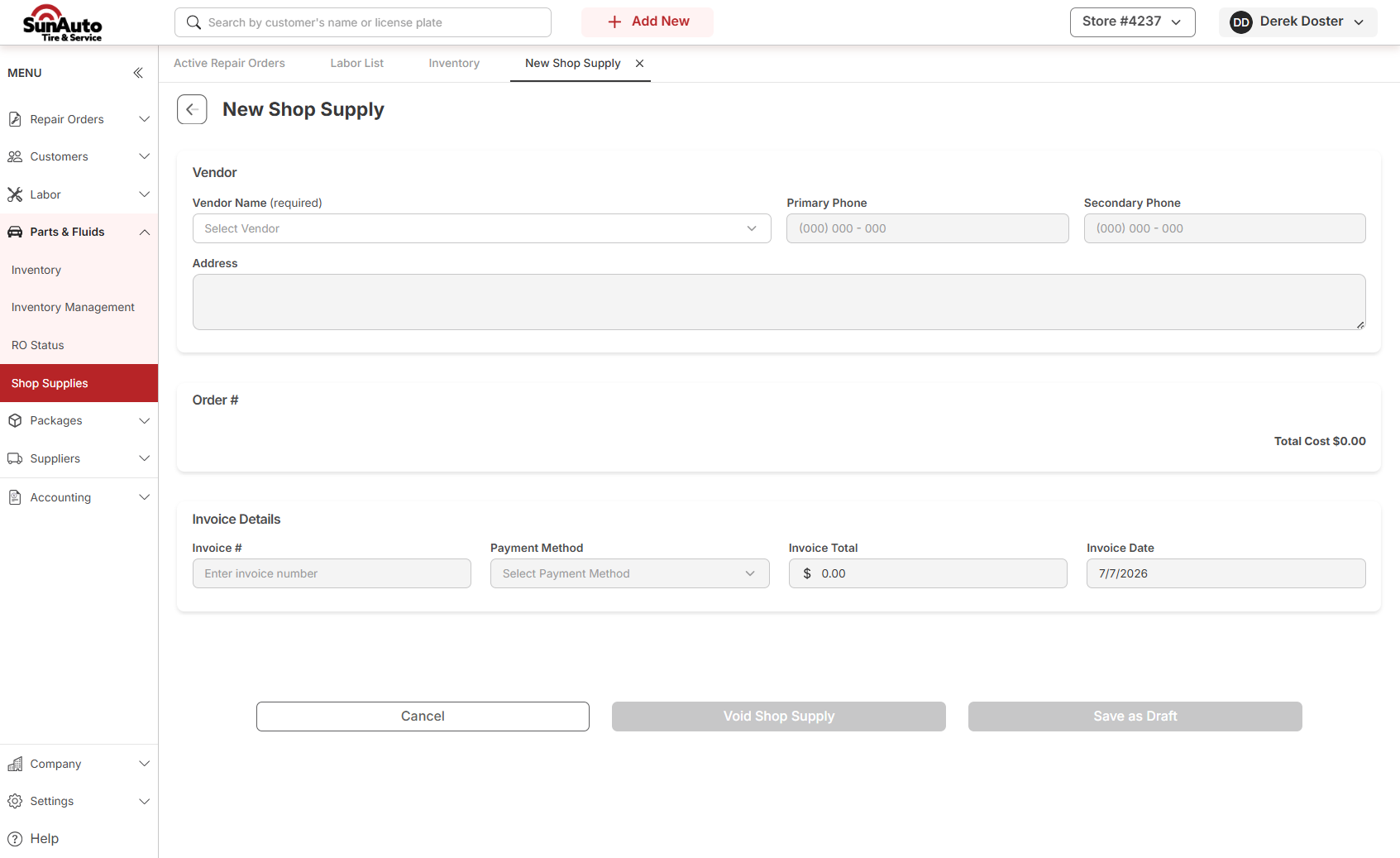The height and width of the screenshot is (858, 1400).
Task: Click the Vendor Name (required) label
Action: point(257,203)
